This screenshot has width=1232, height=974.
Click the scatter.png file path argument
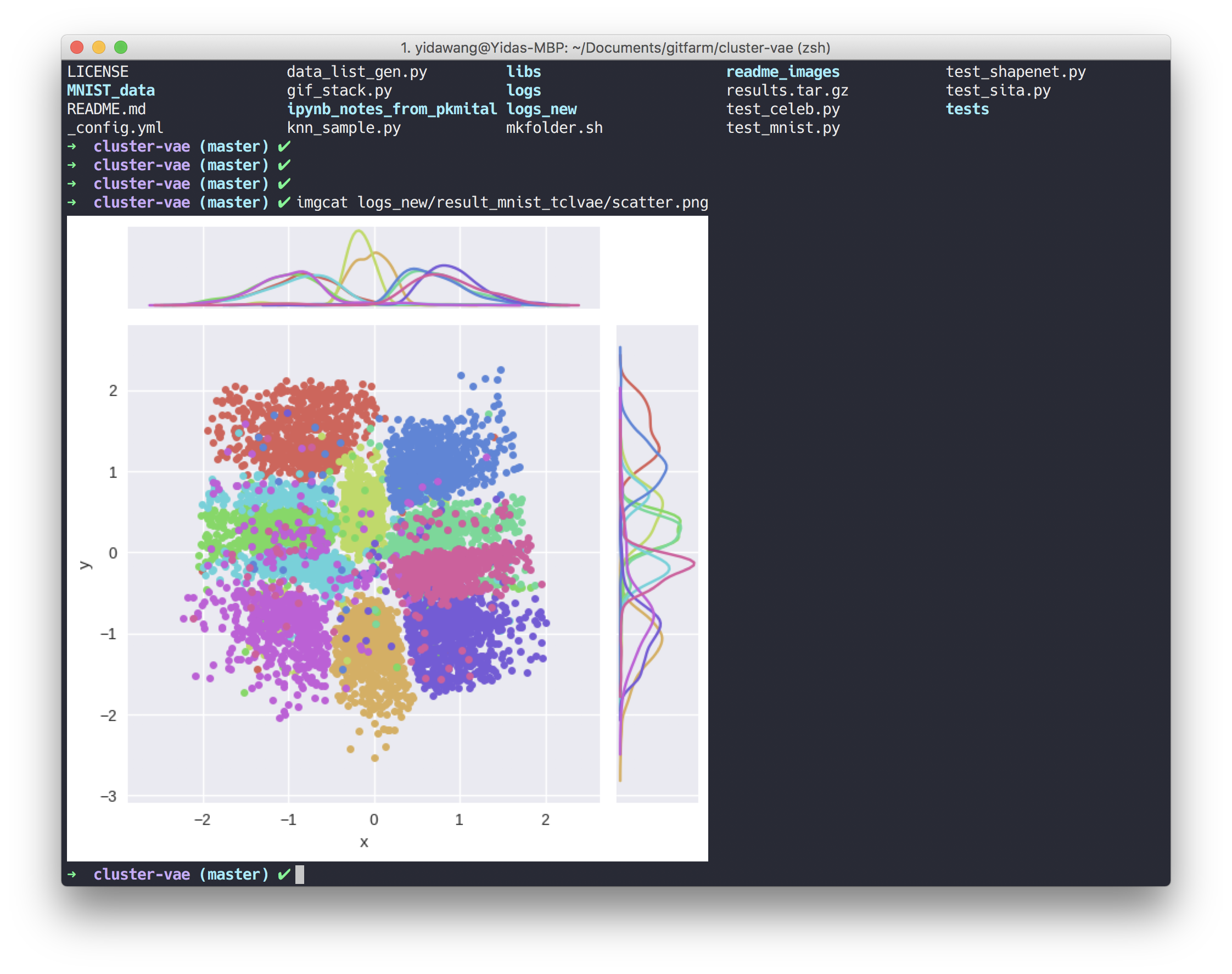coord(533,203)
